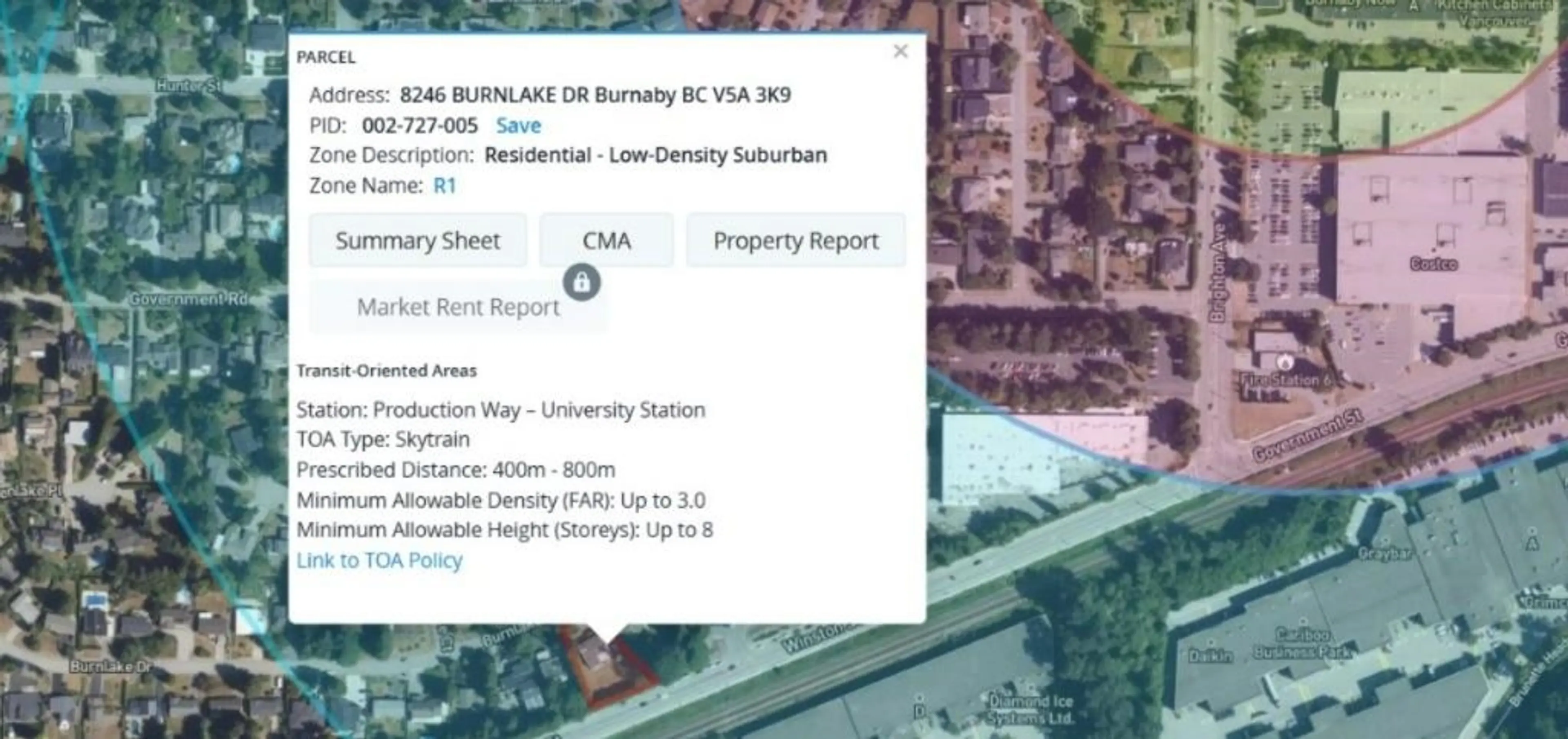Image resolution: width=1568 pixels, height=739 pixels.
Task: Save the parcel with PID 002-727-005
Action: 519,125
